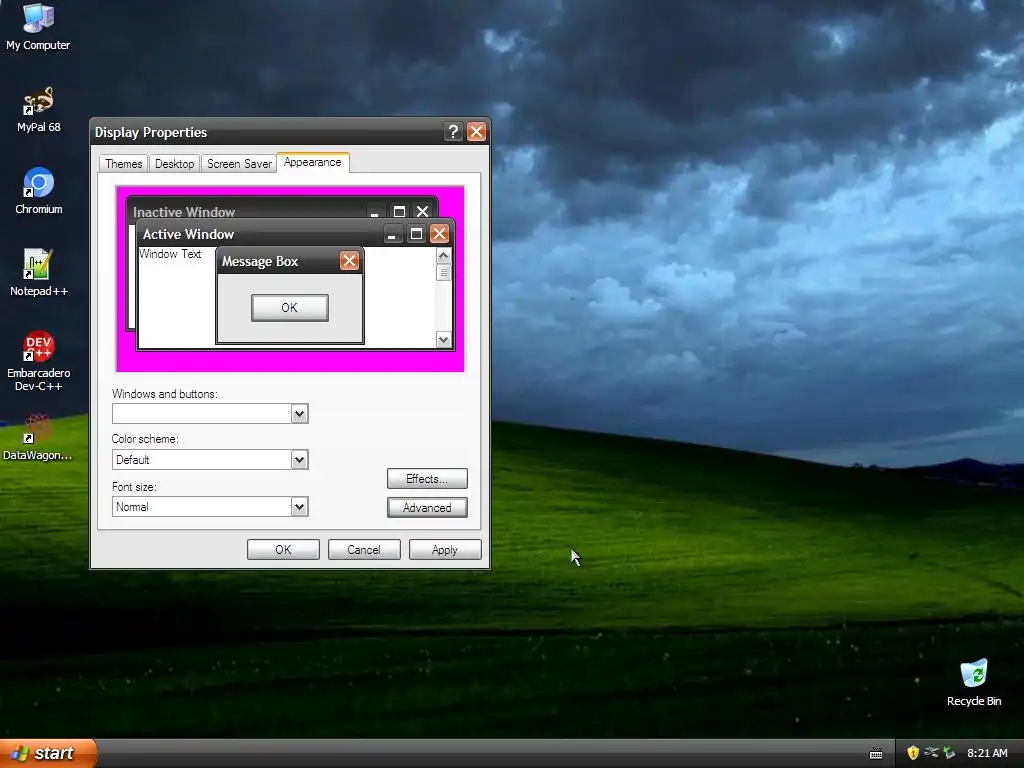Screen dimensions: 1024x768
Task: Click the preview Active Window minimize button
Action: pos(392,234)
